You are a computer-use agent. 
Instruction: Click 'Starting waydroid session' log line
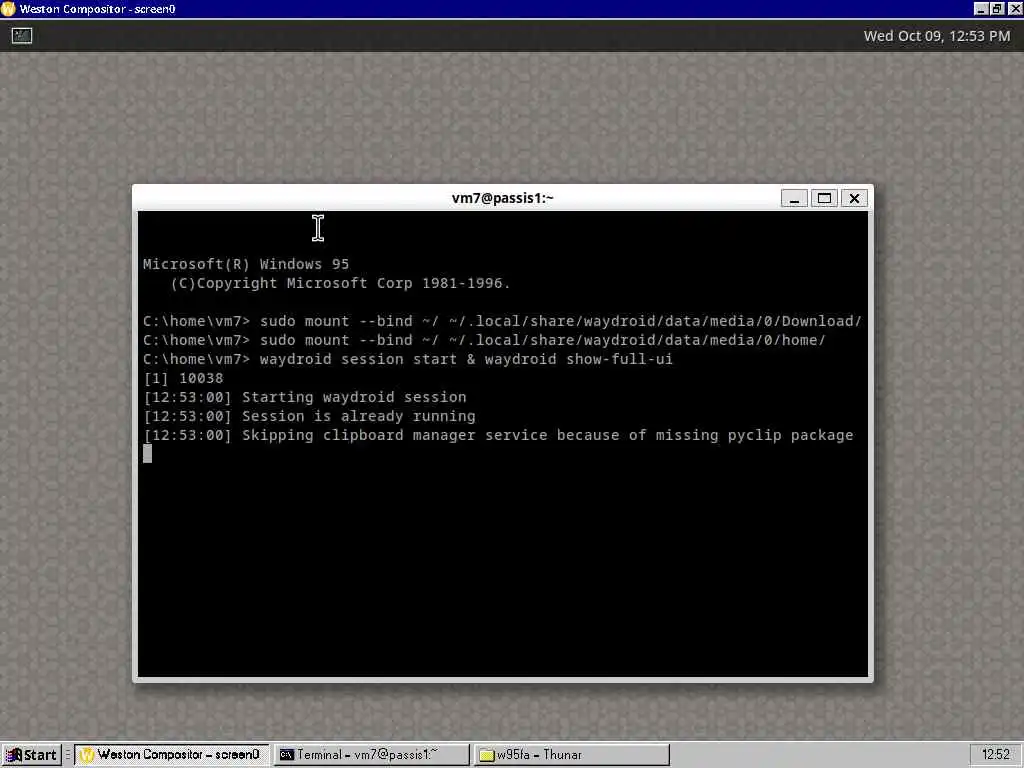pos(305,397)
